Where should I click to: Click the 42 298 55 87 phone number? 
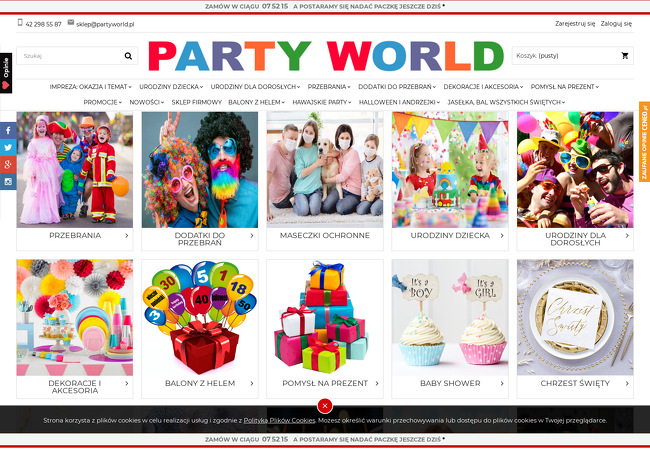coord(44,24)
